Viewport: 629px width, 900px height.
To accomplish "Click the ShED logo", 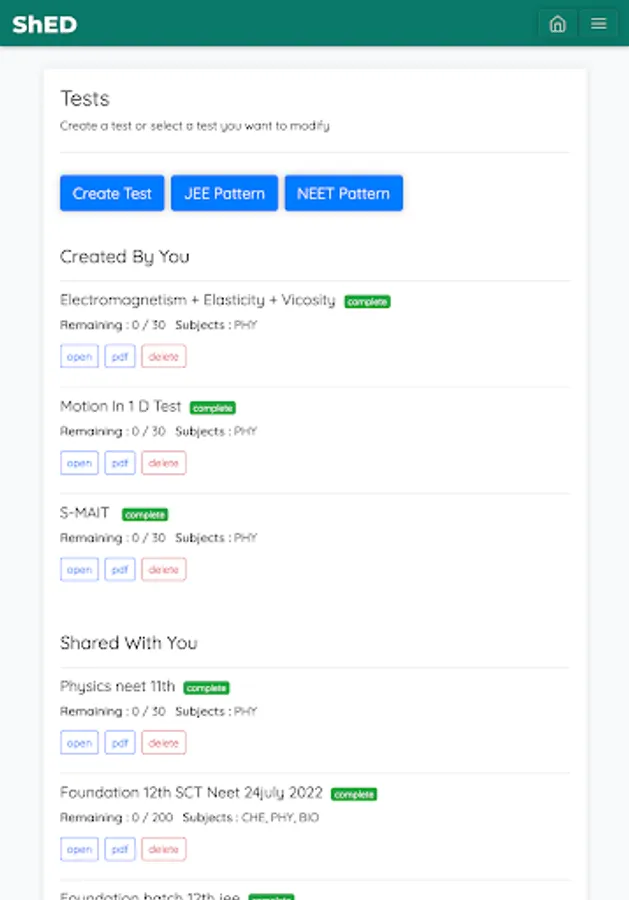I will (44, 24).
